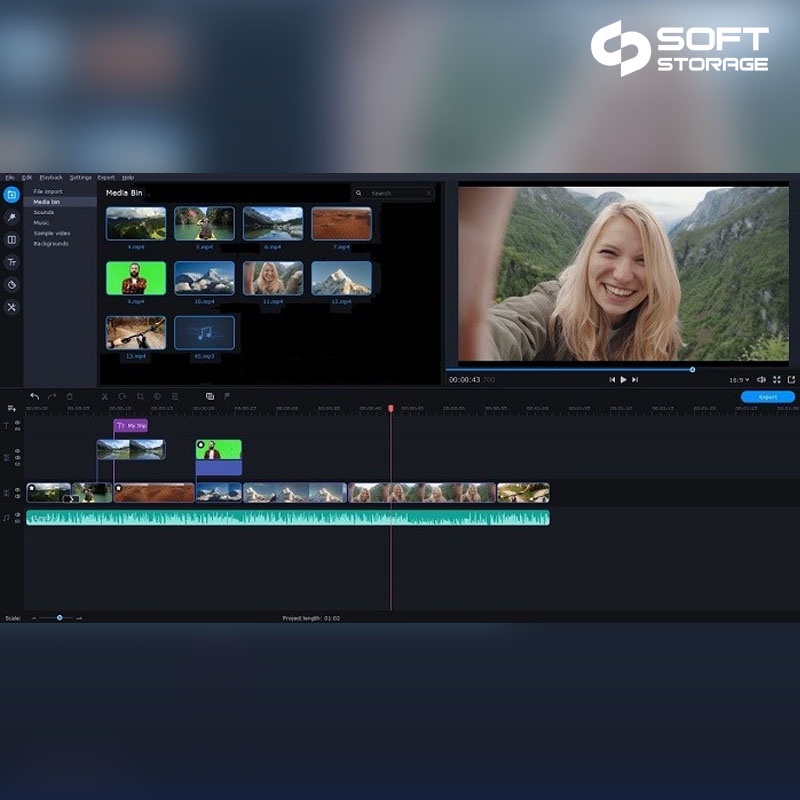Select the Split scissors tool

(x=103, y=397)
